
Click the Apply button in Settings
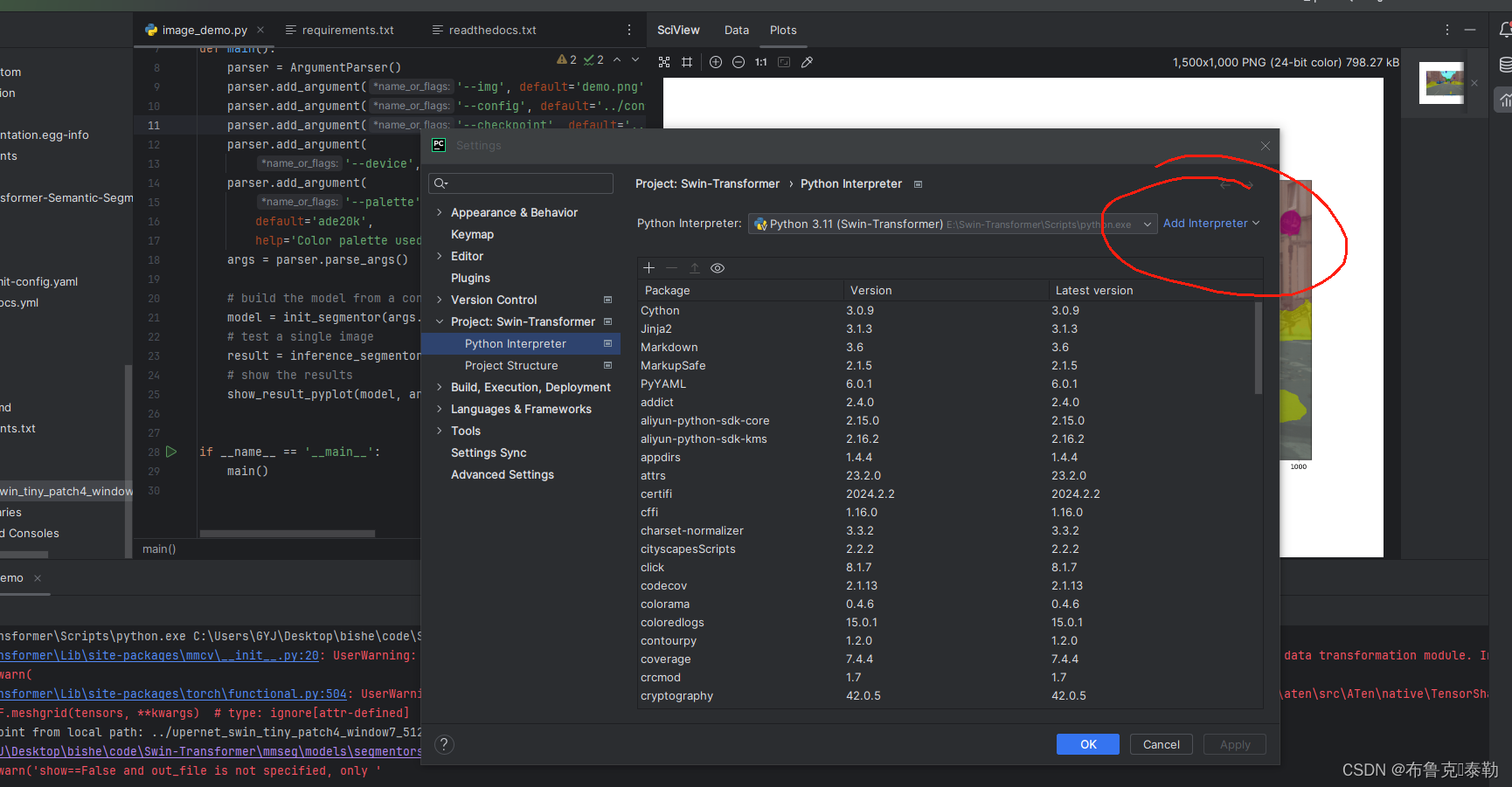(x=1235, y=744)
